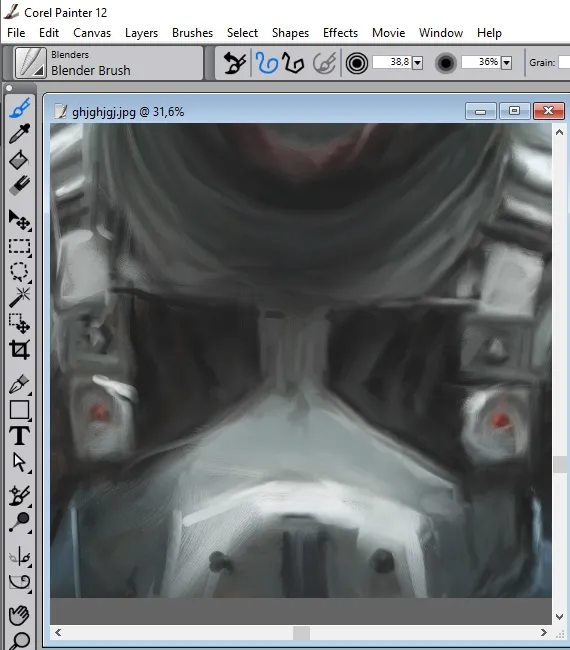Select the Mirror Painting tool
The height and width of the screenshot is (650, 570).
19,556
